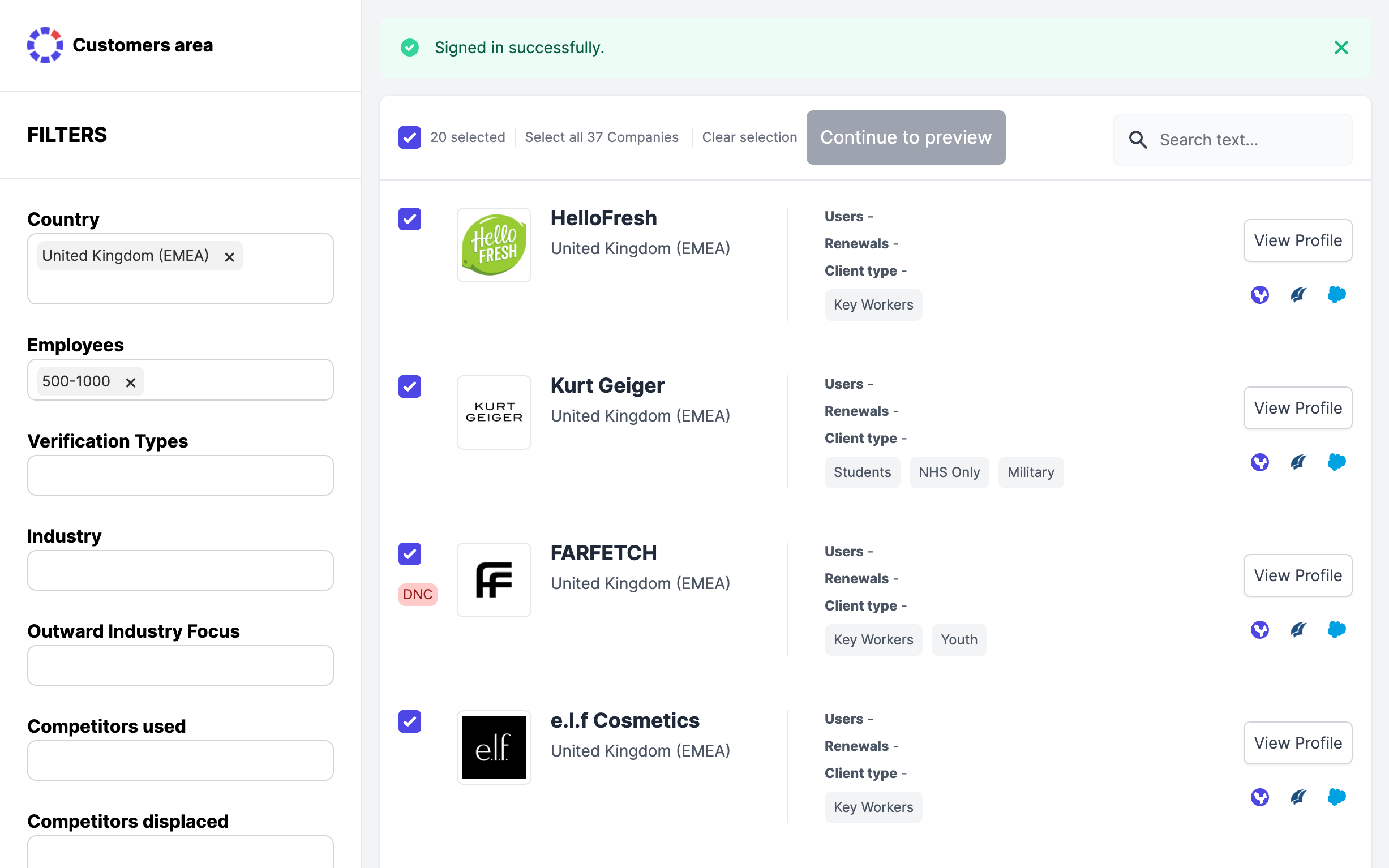Viewport: 1389px width, 868px height.
Task: Open FARFETCH dark blue sail icon link
Action: point(1298,630)
